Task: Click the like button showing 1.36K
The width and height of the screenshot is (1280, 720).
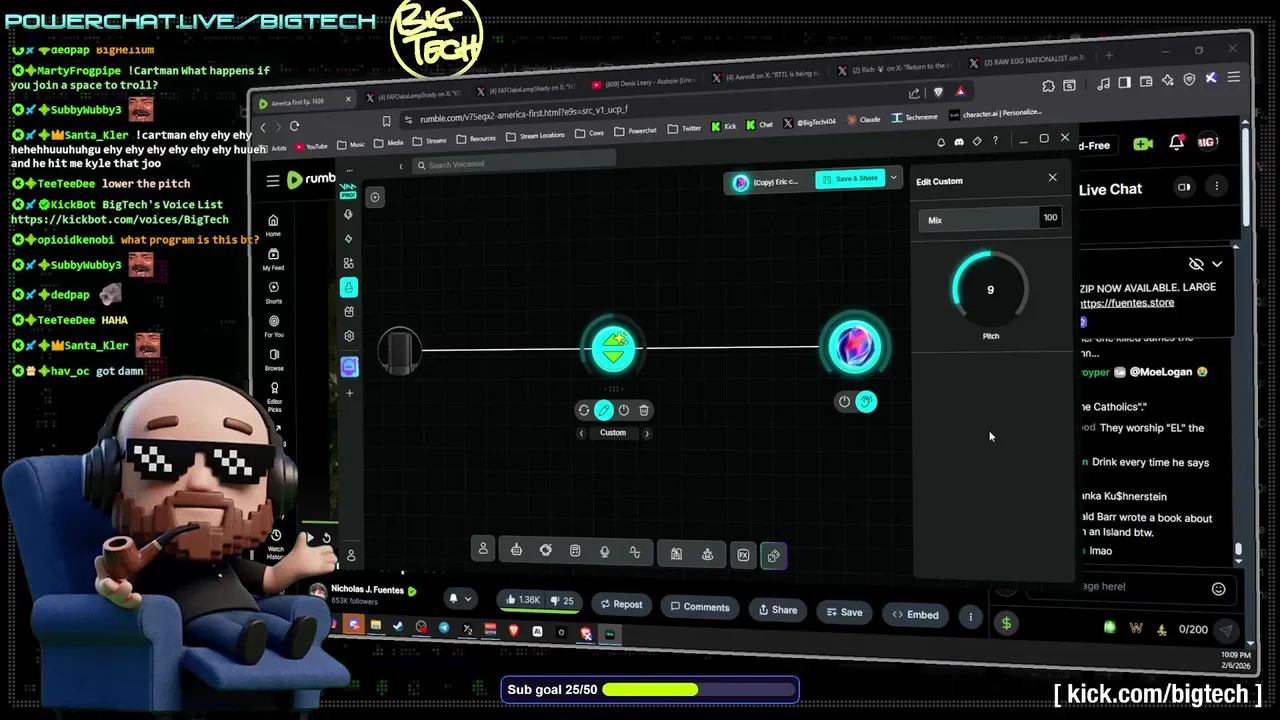Action: click(522, 600)
